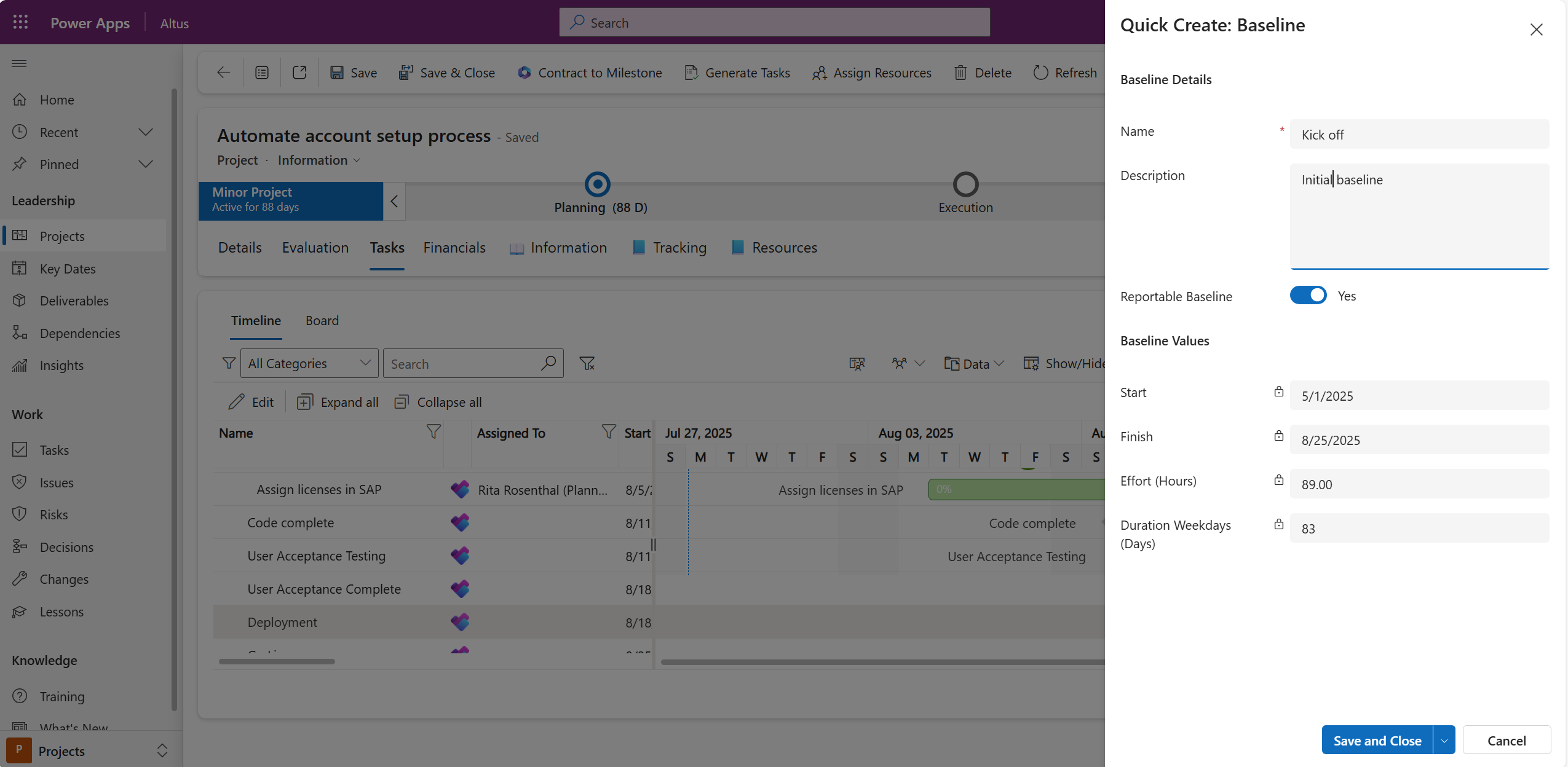Open the Financials tab
Image resolution: width=1568 pixels, height=767 pixels.
(454, 248)
